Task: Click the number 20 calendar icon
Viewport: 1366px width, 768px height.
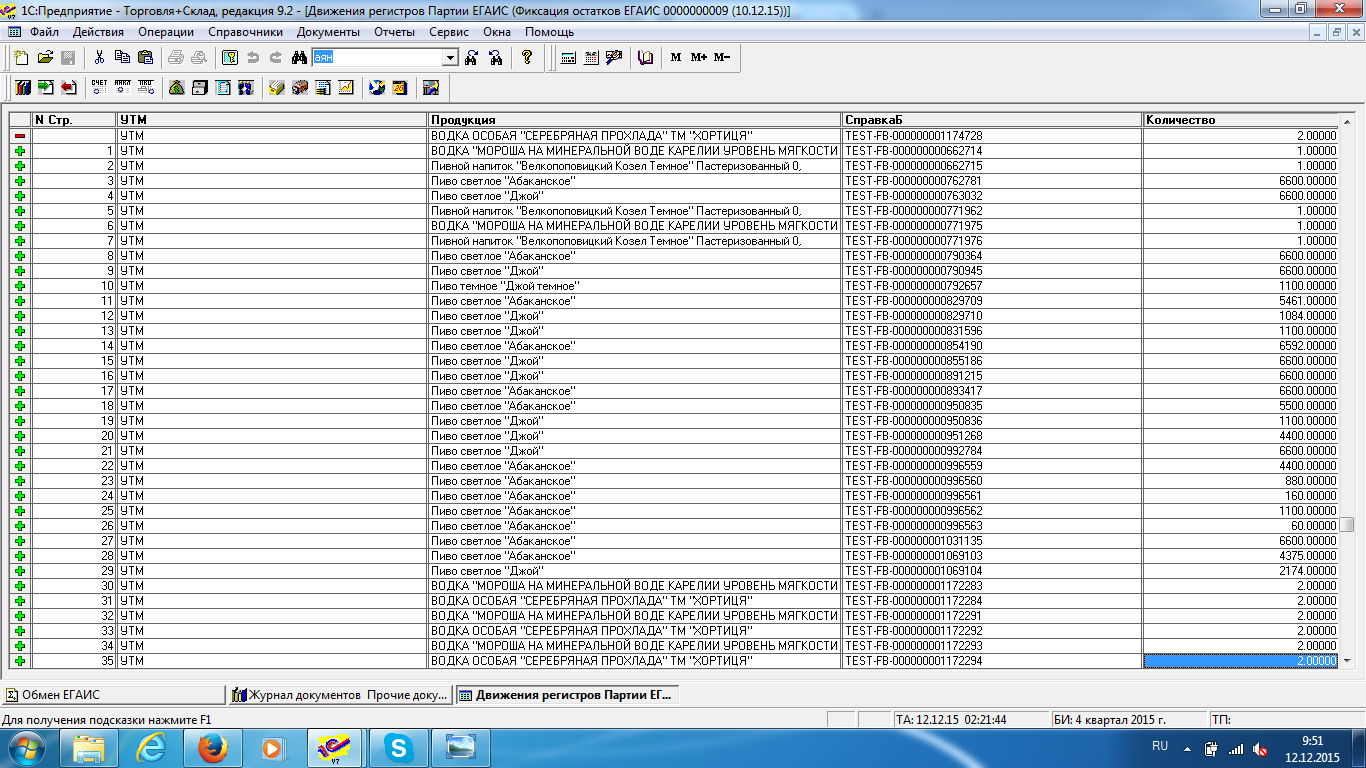Action: (399, 87)
